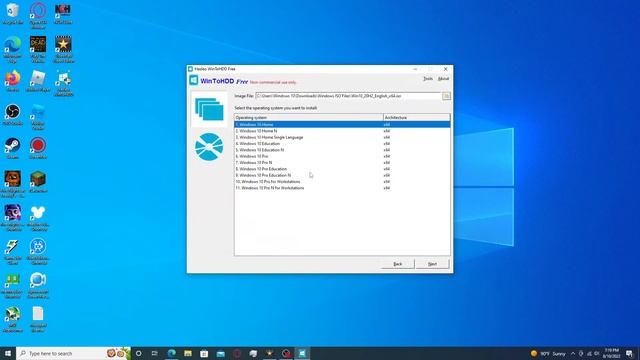640x360 pixels.
Task: Open the Tools menu in WinToHDD
Action: pyautogui.click(x=428, y=79)
